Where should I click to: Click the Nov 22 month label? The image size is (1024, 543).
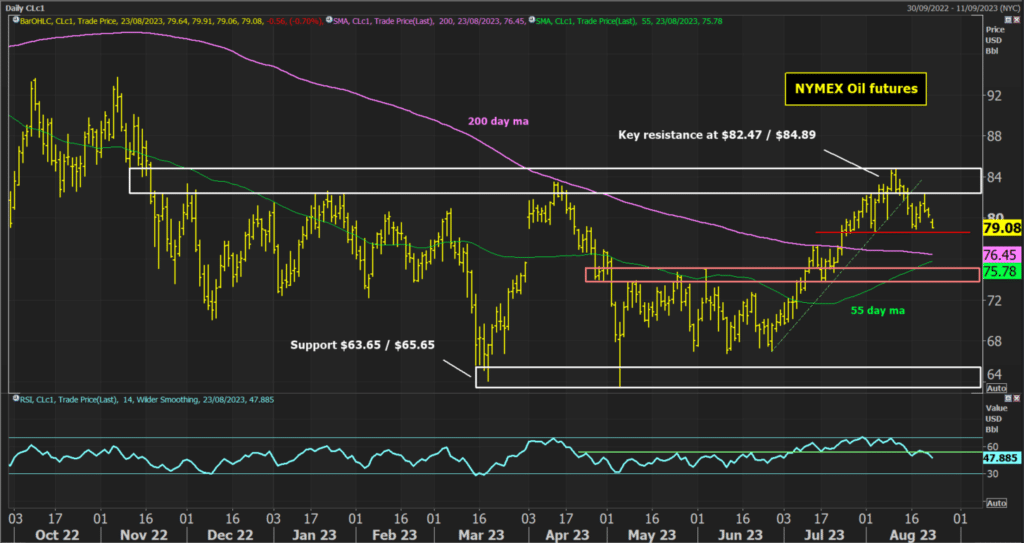pos(144,535)
